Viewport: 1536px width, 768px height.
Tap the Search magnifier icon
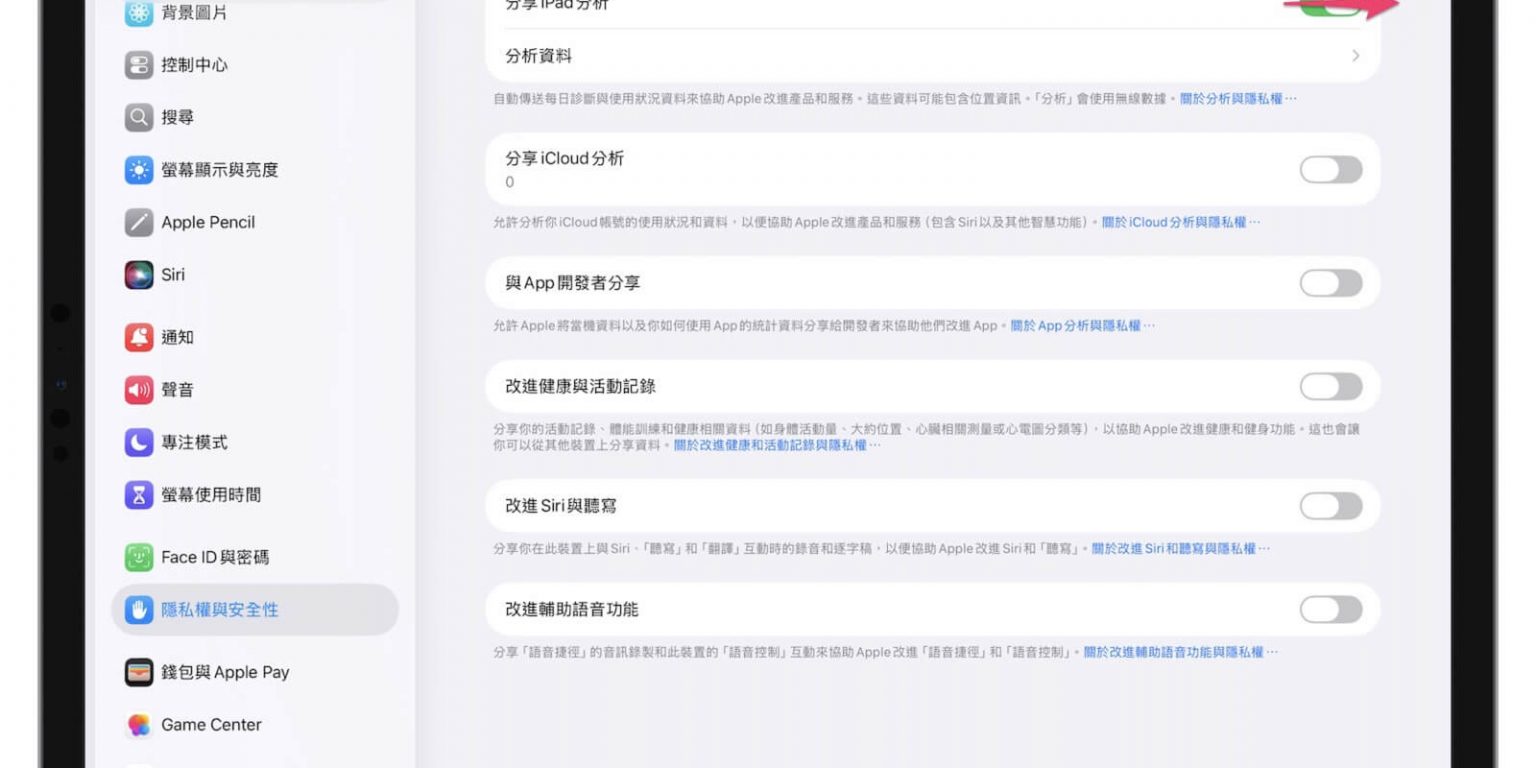tap(139, 117)
